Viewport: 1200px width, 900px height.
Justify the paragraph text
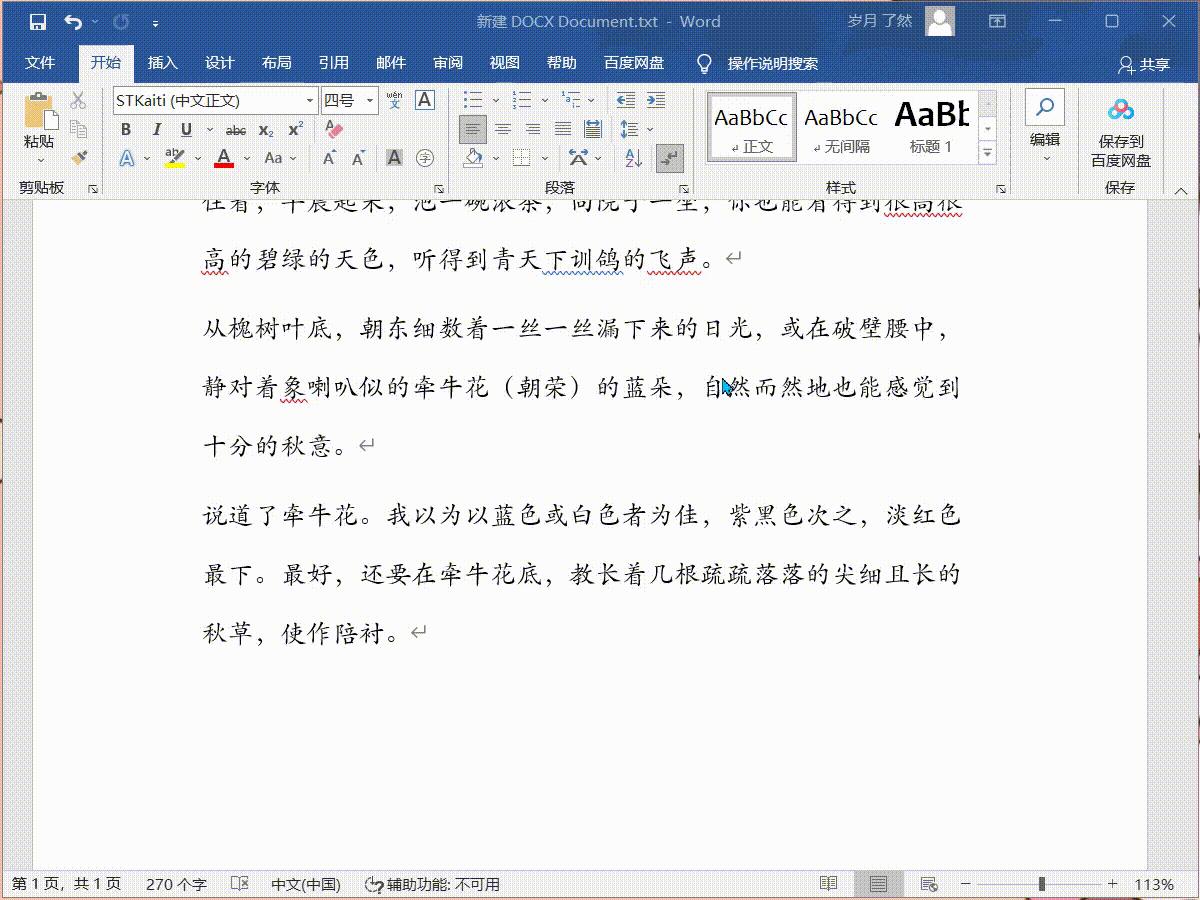(x=563, y=129)
